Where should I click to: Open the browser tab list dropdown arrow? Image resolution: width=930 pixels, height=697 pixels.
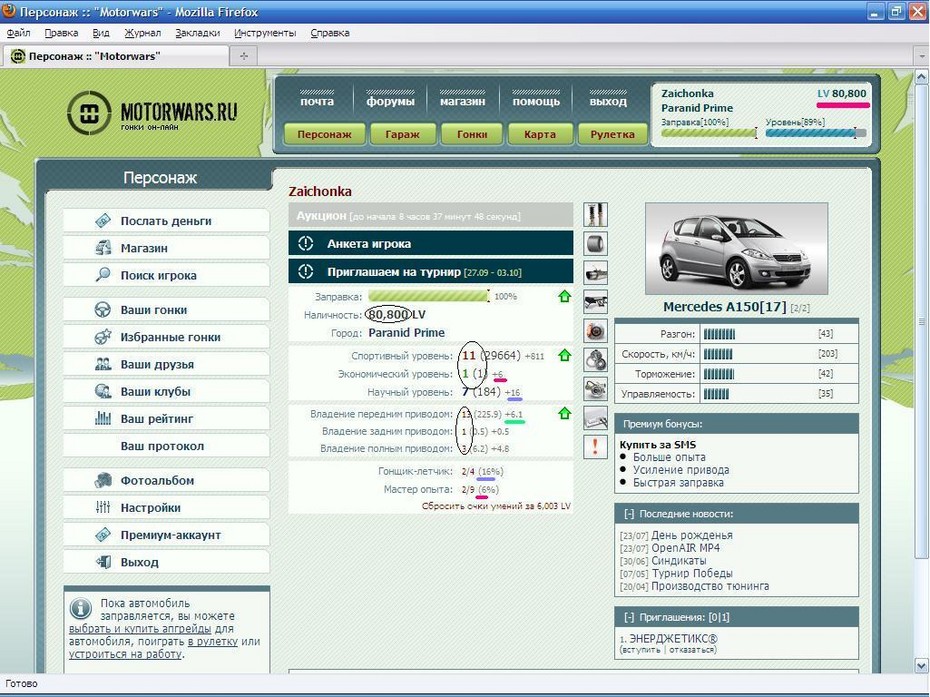(922, 56)
